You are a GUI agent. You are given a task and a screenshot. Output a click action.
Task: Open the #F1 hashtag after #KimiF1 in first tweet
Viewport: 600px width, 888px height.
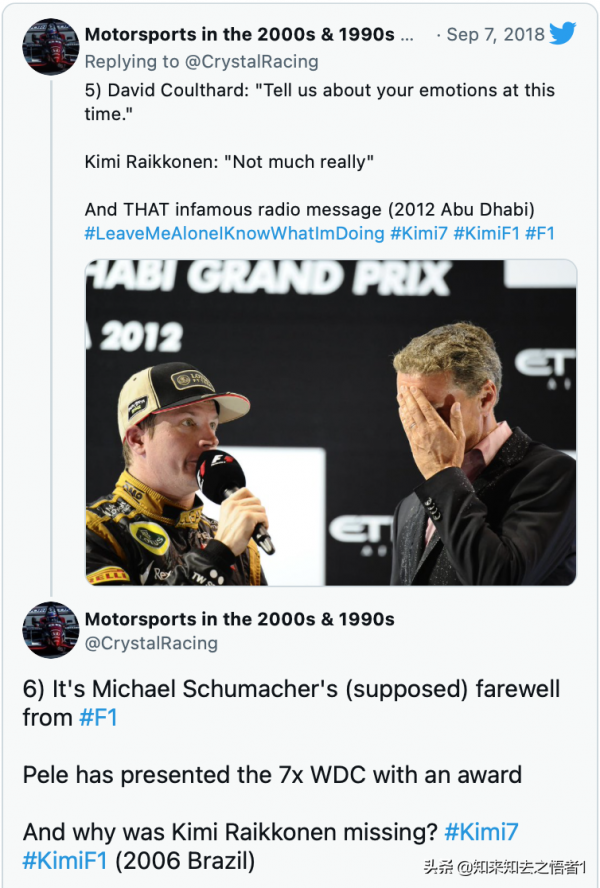(x=541, y=233)
